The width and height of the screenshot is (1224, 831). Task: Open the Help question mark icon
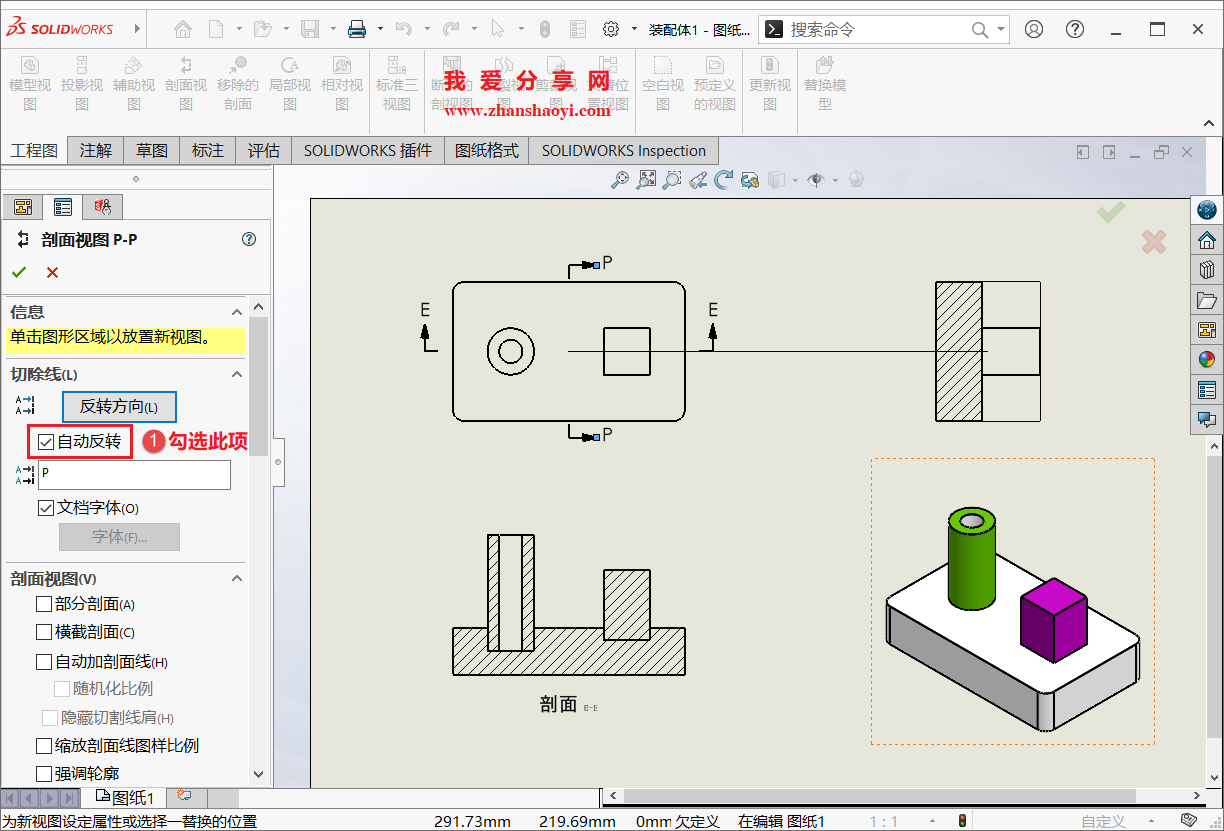(x=1075, y=29)
